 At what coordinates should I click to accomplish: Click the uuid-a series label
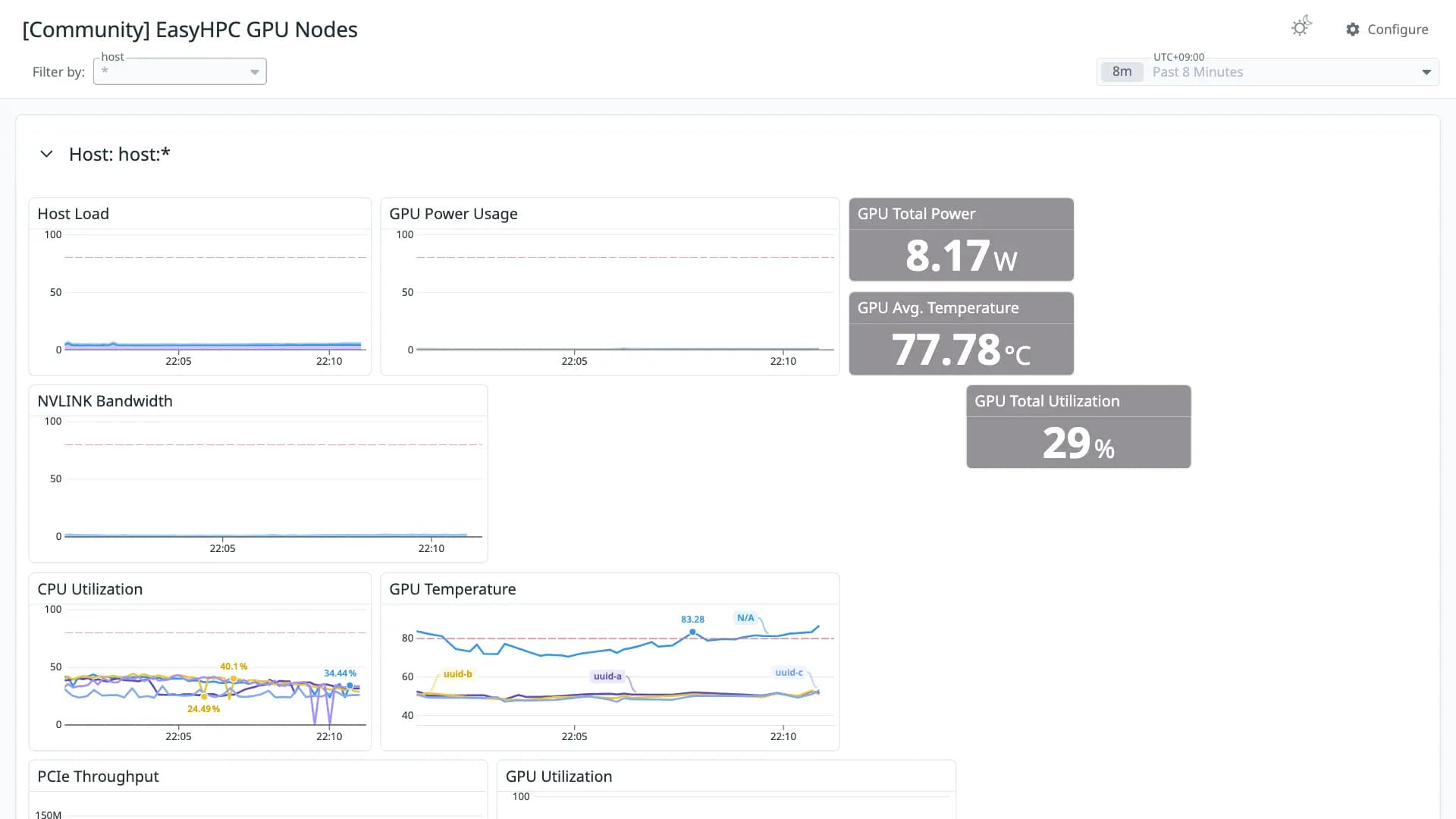coord(607,676)
